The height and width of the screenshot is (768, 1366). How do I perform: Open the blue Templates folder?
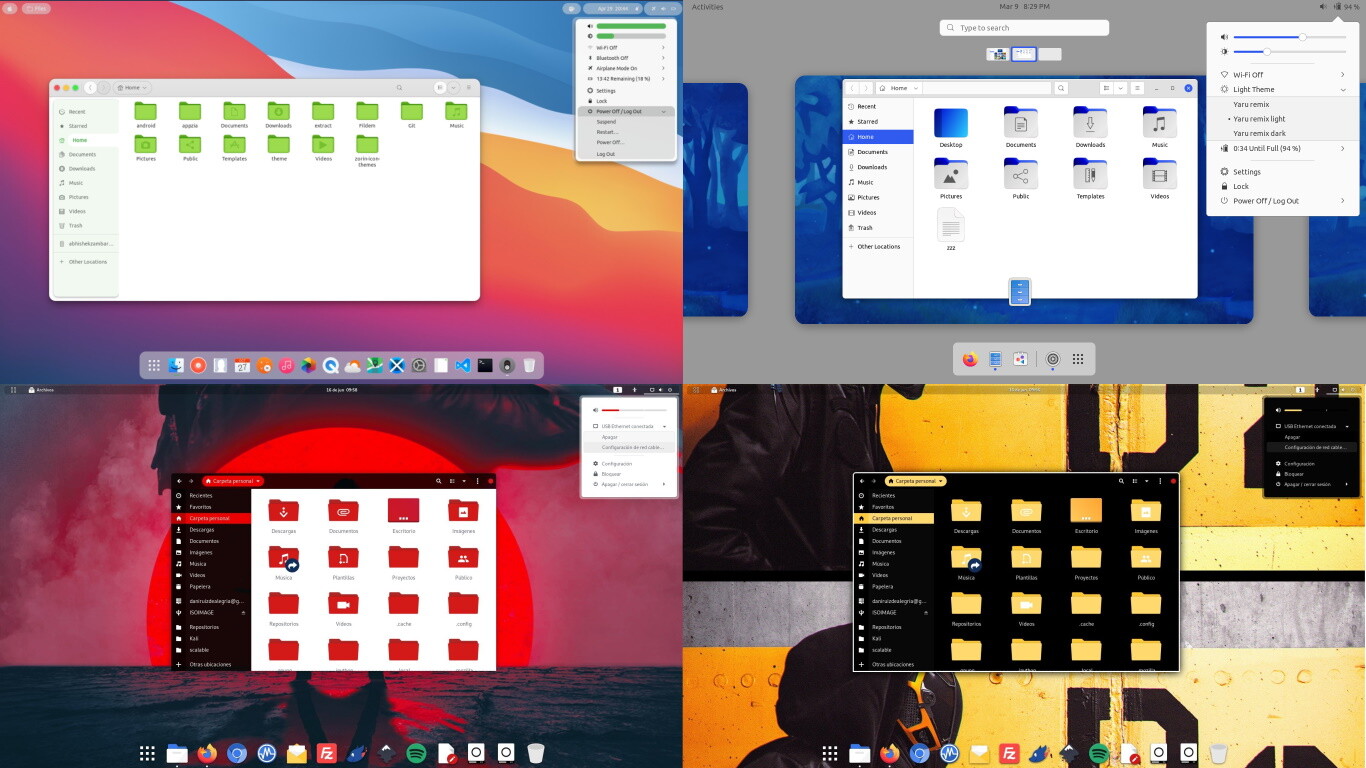pos(1090,179)
